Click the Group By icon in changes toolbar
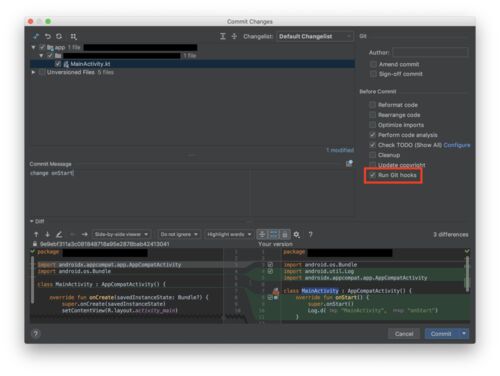500x376 pixels. click(x=73, y=36)
